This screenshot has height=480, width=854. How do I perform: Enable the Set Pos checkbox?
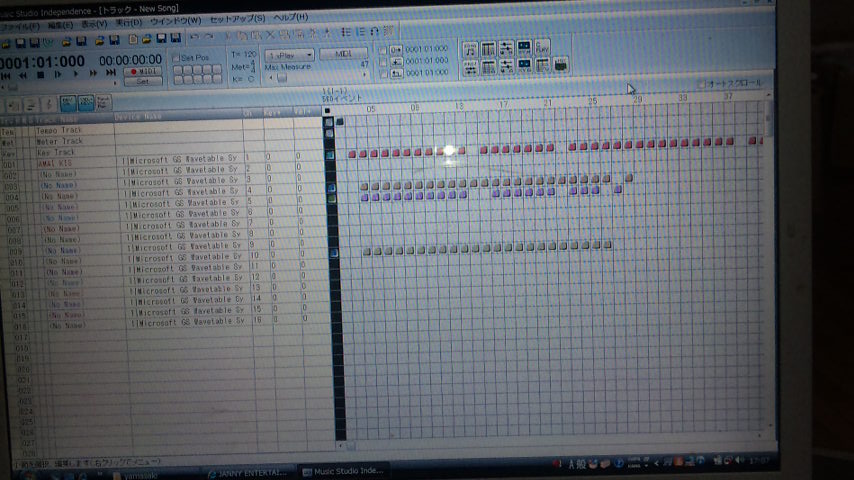coord(177,58)
